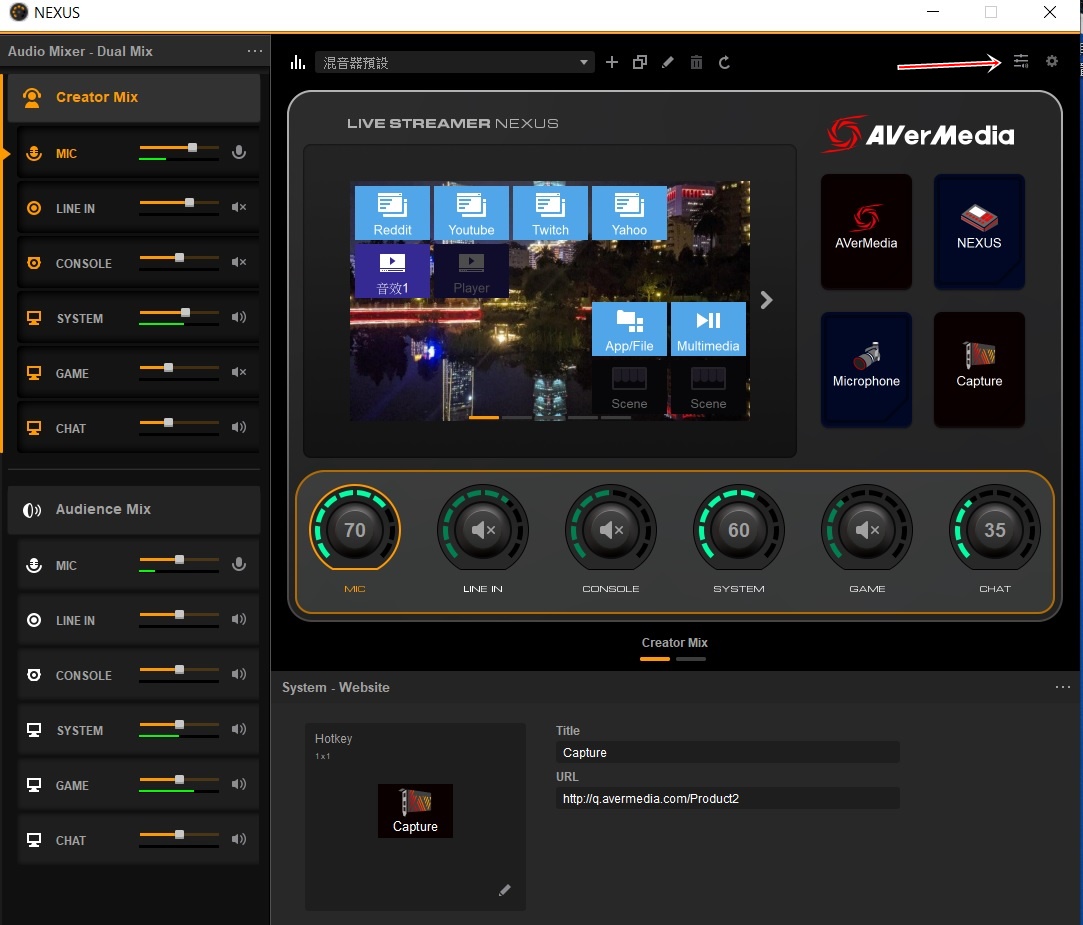
Task: Switch to the first Creator Mix page indicator
Action: (x=655, y=659)
